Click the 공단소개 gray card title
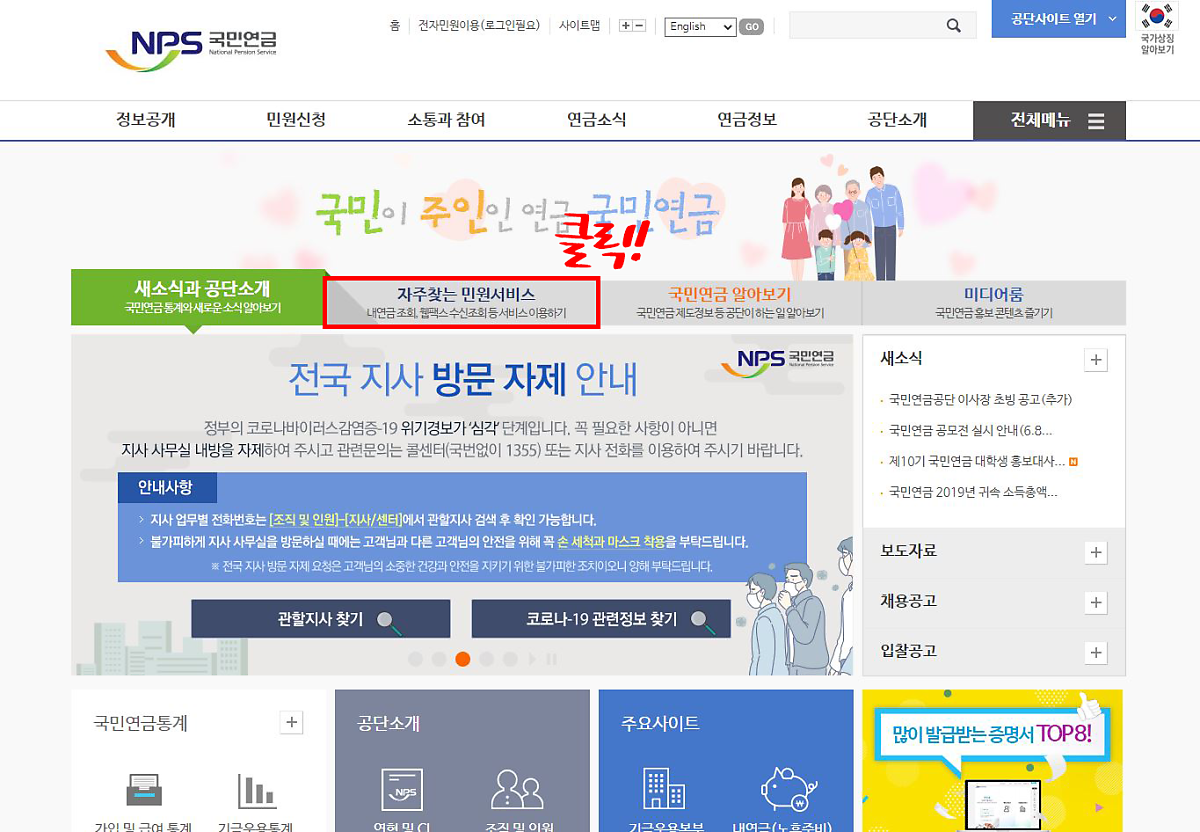Viewport: 1200px width, 832px height. click(x=388, y=723)
